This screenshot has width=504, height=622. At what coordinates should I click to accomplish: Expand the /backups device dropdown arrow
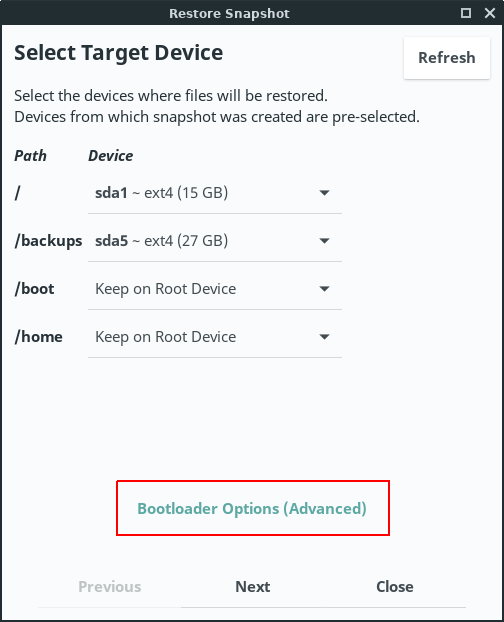324,241
